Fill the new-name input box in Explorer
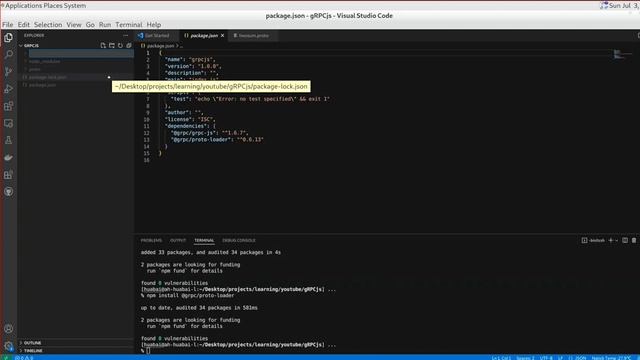Screen dimensions: 640x360 [81, 53]
